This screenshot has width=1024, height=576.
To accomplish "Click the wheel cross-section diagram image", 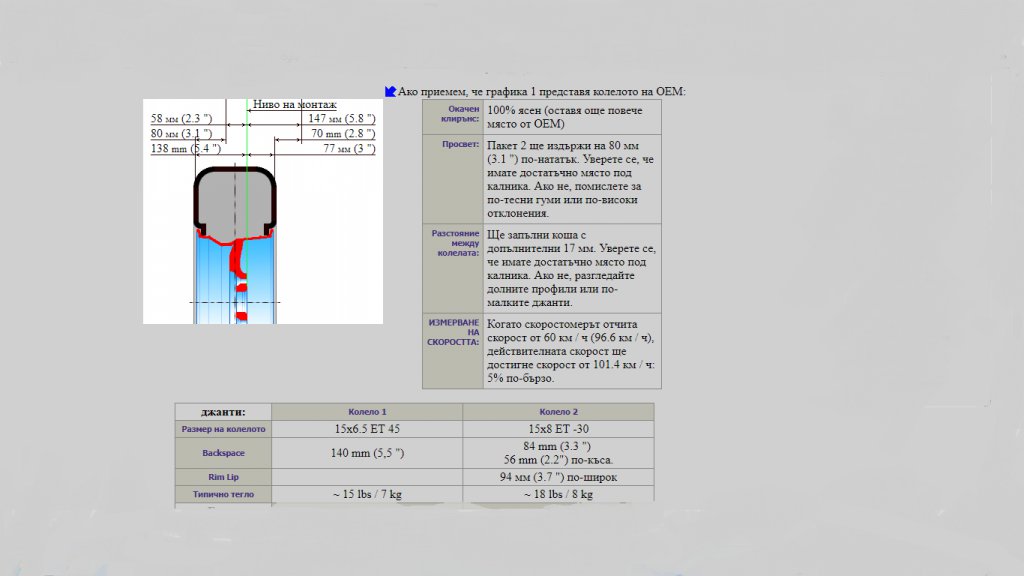I will (x=262, y=211).
